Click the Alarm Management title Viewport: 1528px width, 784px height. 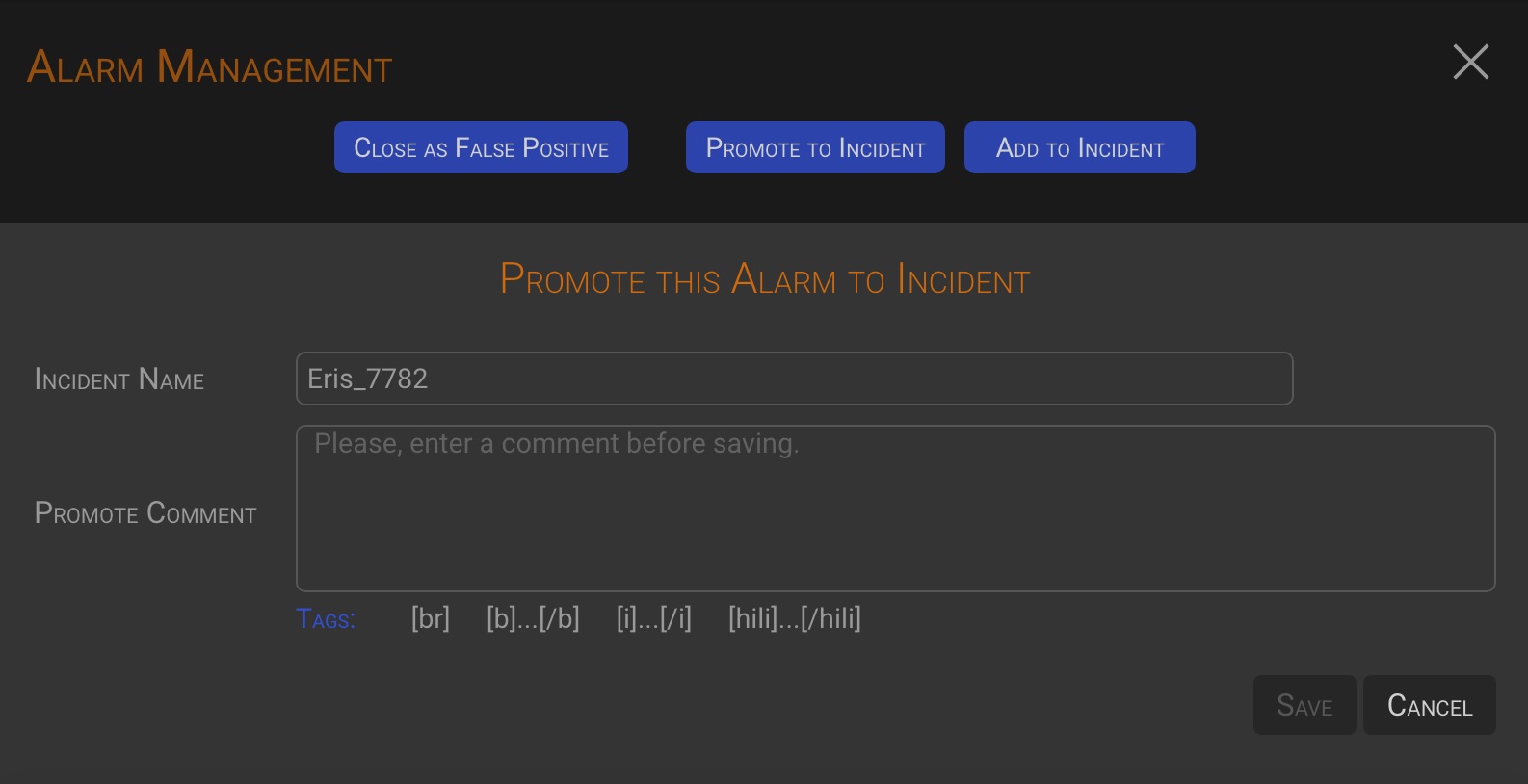point(209,67)
